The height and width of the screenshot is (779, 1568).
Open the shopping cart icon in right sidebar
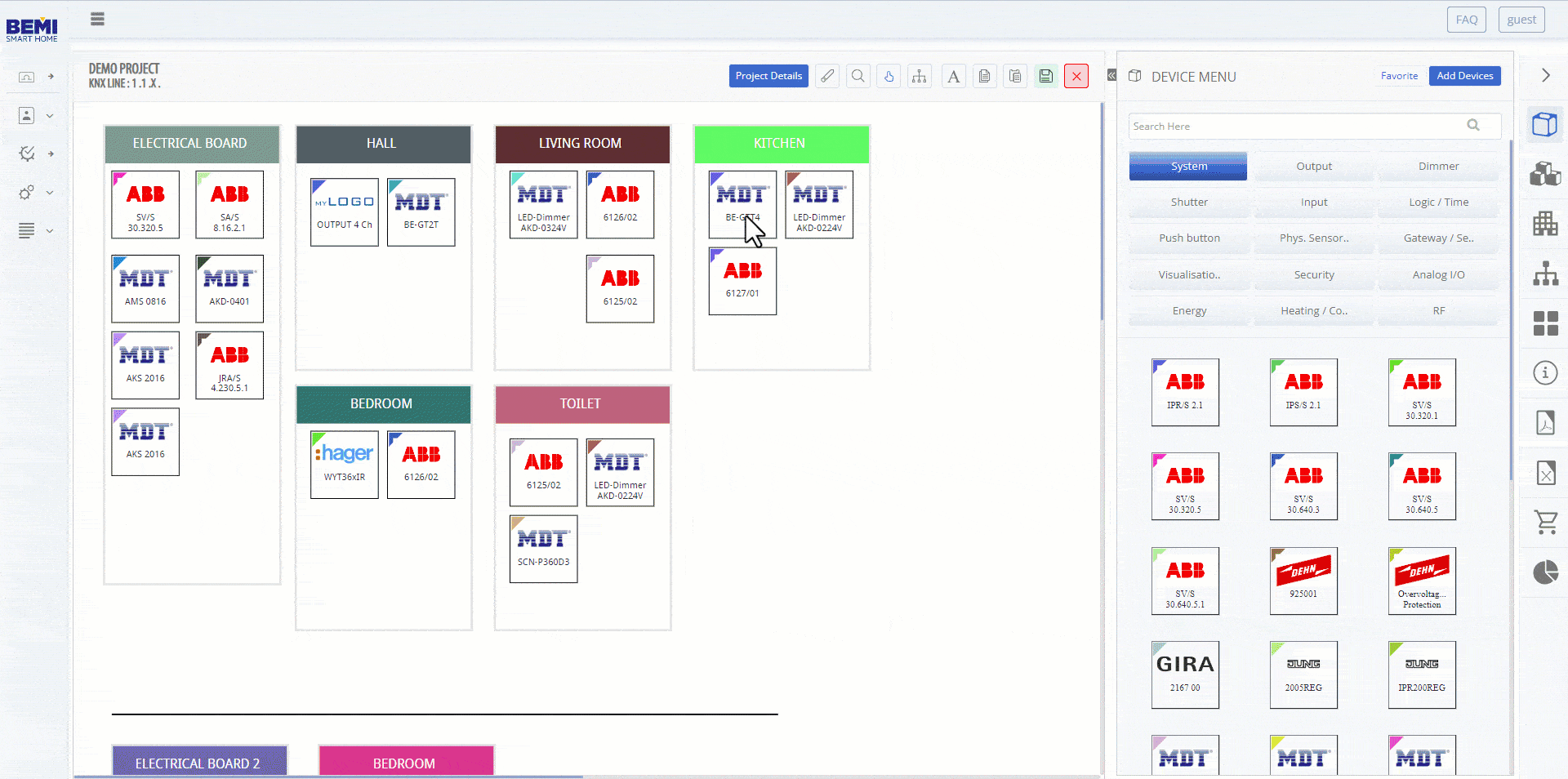[x=1545, y=522]
